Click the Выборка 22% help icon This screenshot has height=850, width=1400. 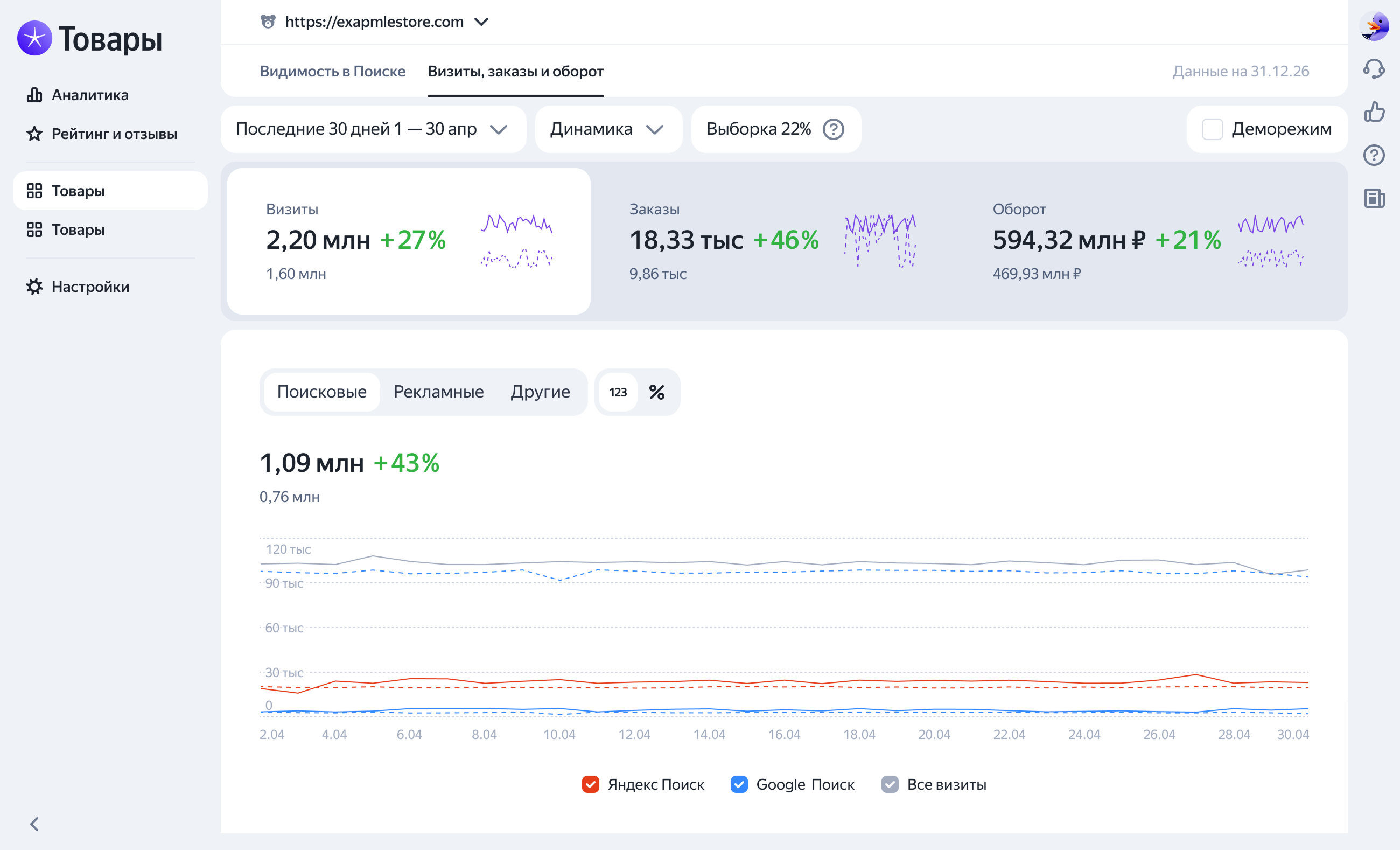pos(834,129)
